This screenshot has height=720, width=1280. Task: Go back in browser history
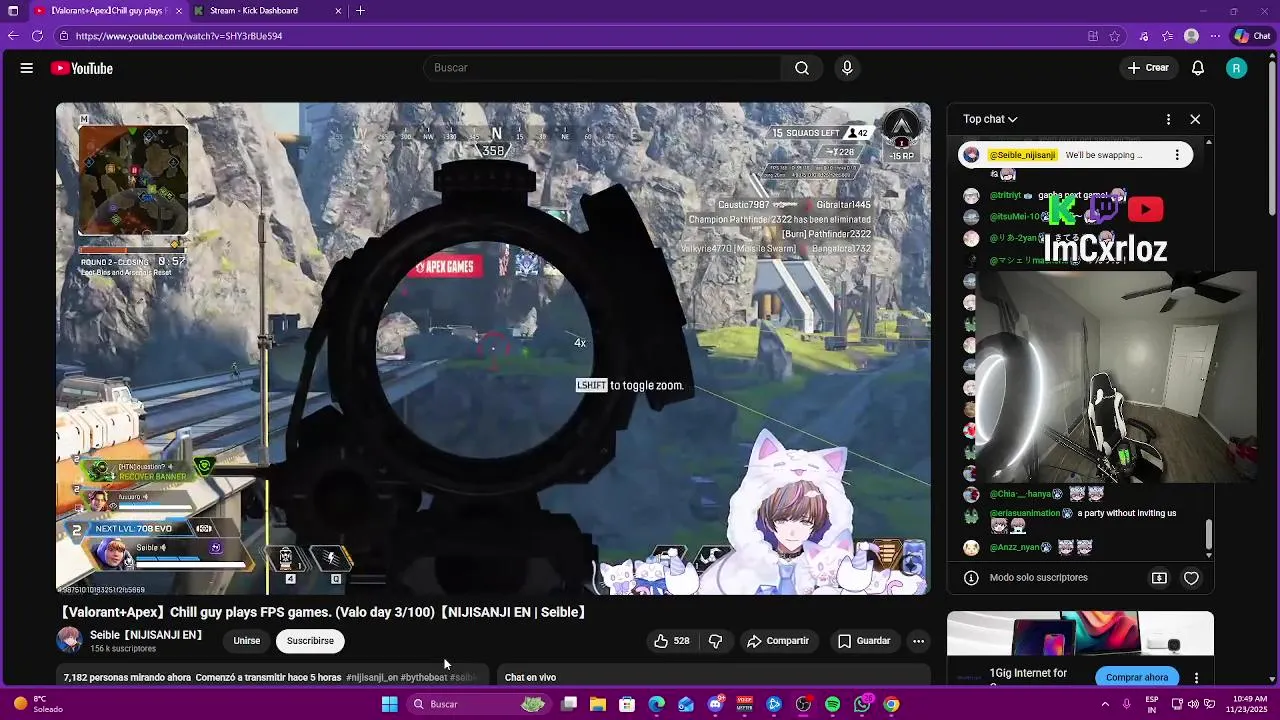[x=13, y=36]
